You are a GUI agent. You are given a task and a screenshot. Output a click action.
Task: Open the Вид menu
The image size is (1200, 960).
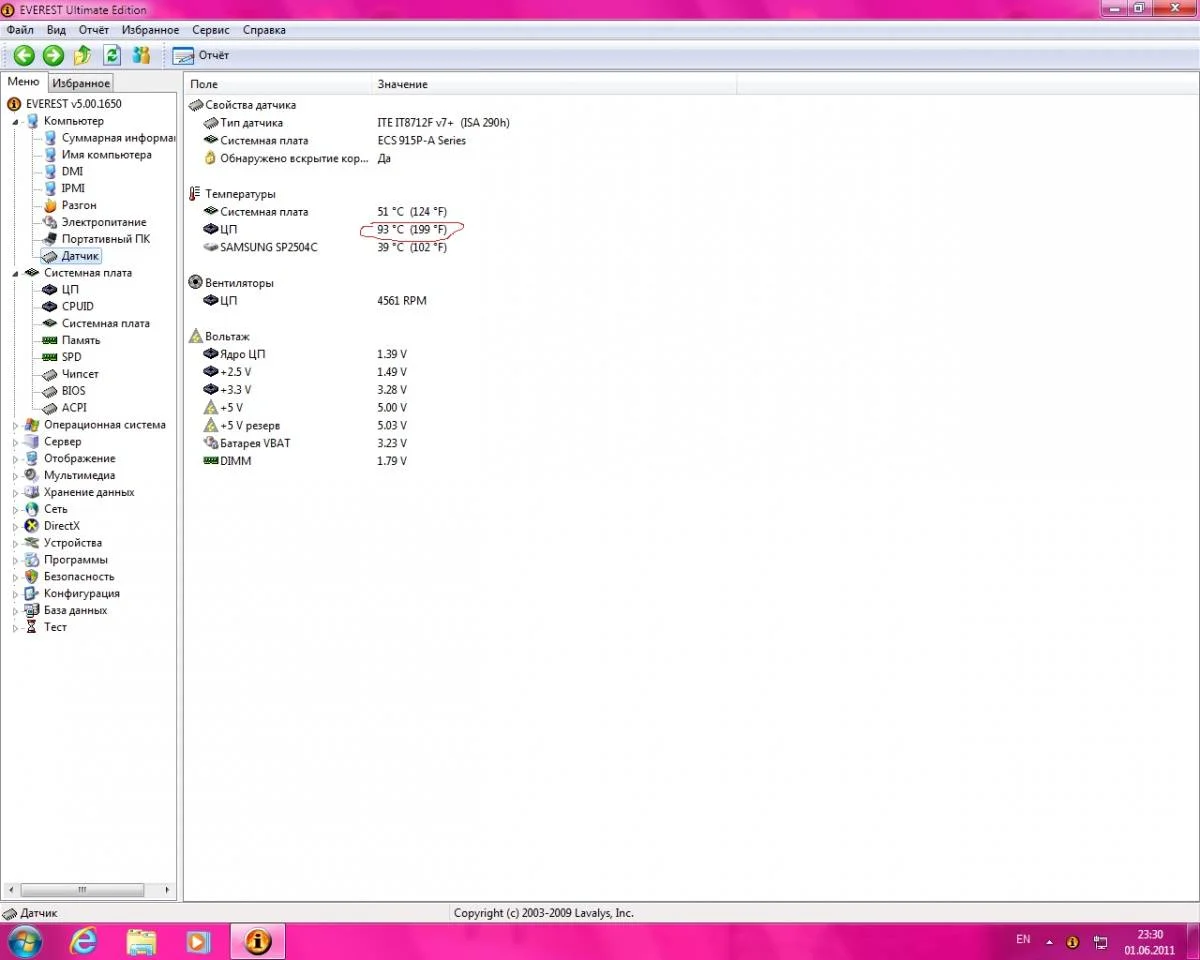point(56,30)
